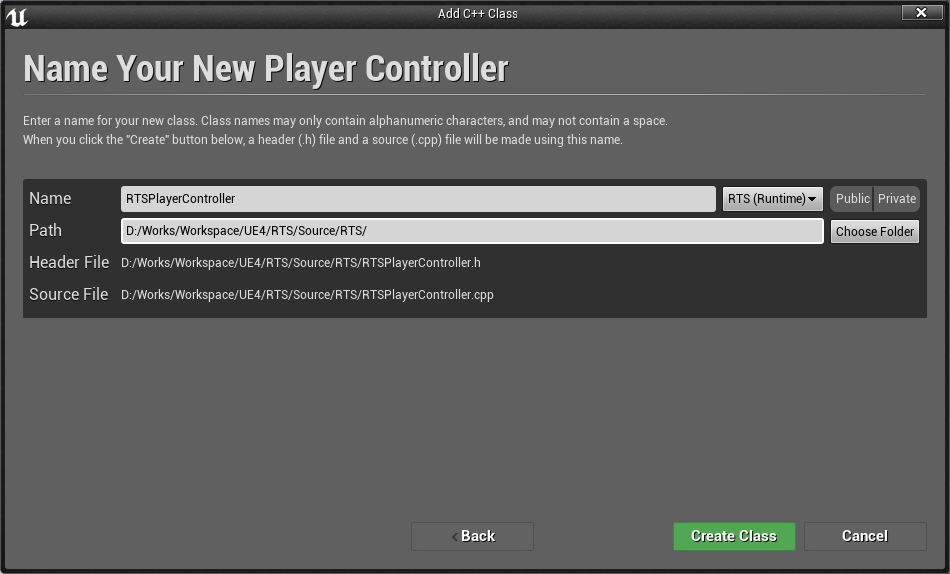Select the Public class location toggle
The height and width of the screenshot is (574, 950).
coord(852,199)
